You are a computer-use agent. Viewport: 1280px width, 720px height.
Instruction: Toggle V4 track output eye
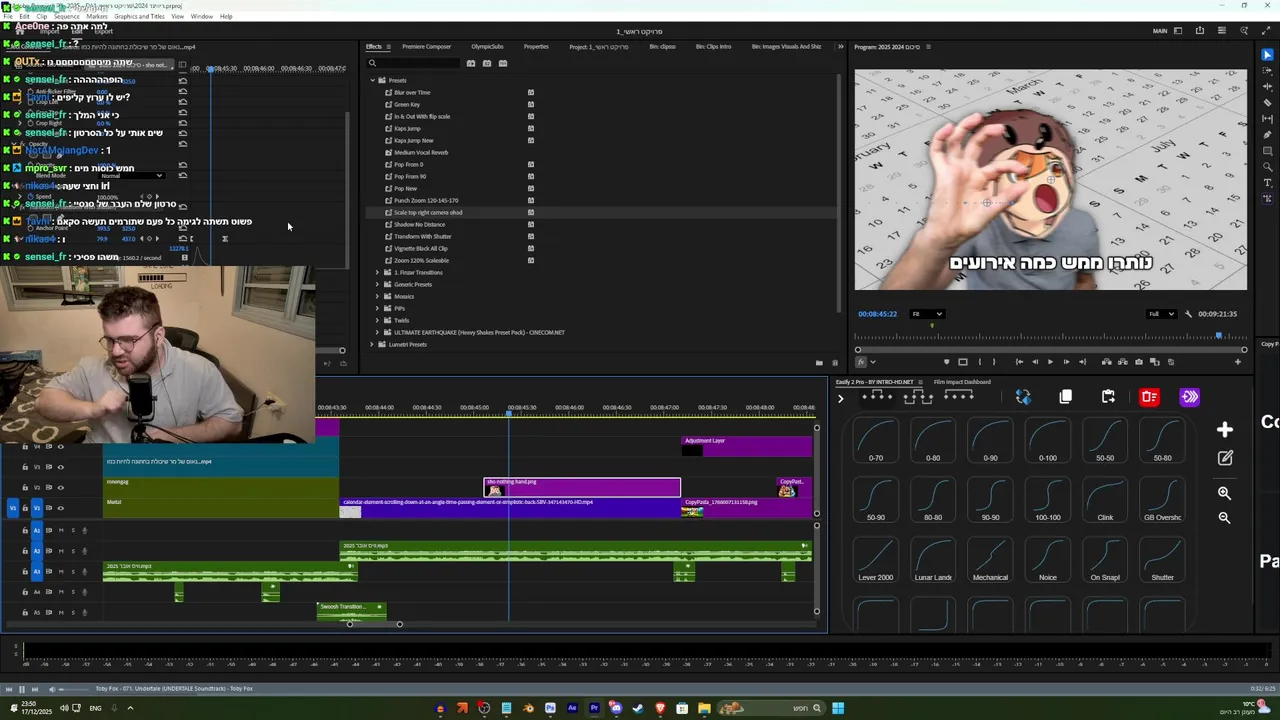60,447
